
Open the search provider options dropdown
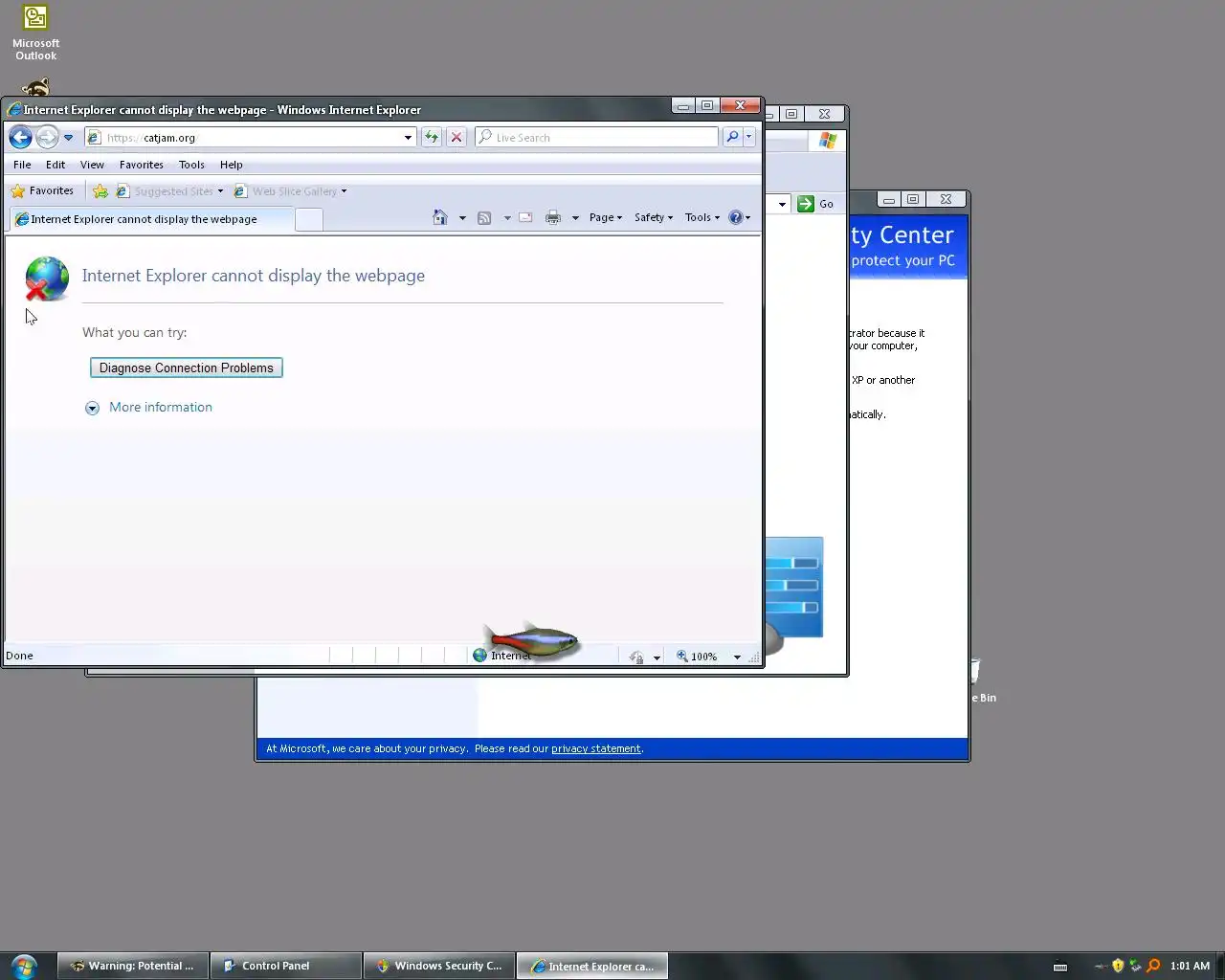(748, 138)
